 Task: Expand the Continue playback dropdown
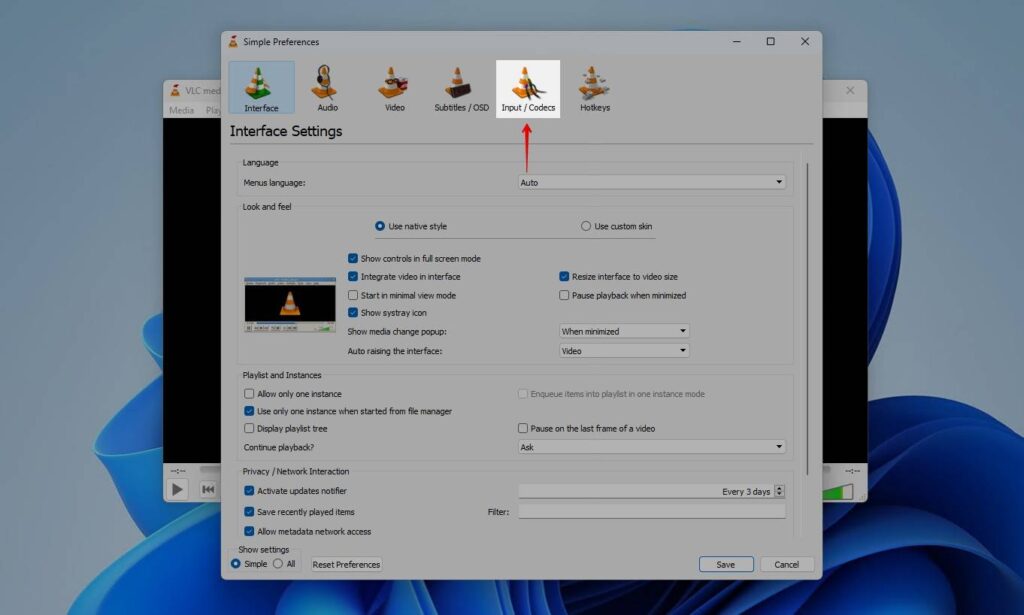(651, 447)
